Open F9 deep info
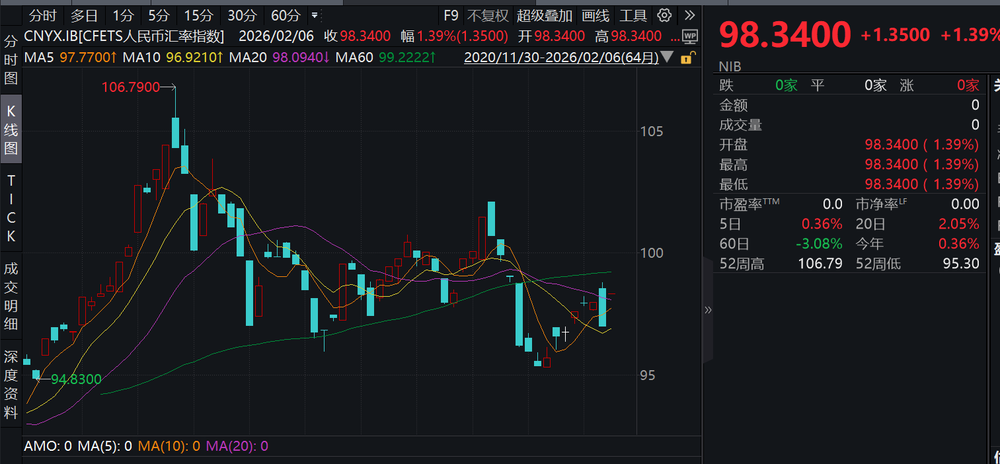The width and height of the screenshot is (1000, 464). pyautogui.click(x=451, y=15)
